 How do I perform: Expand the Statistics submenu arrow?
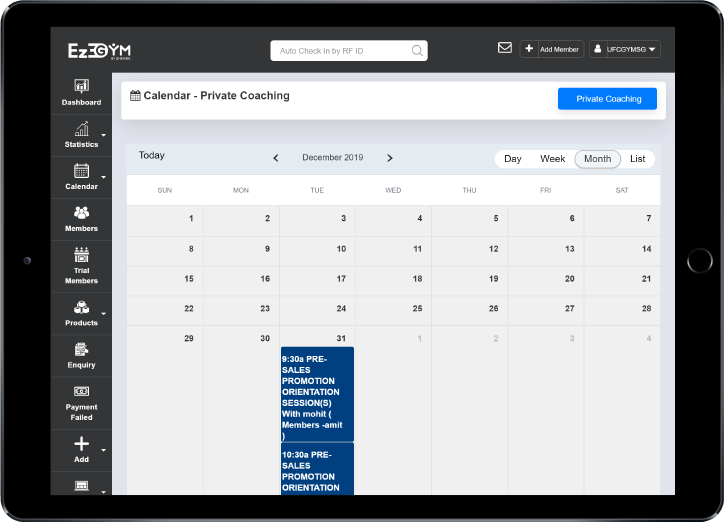point(103,135)
